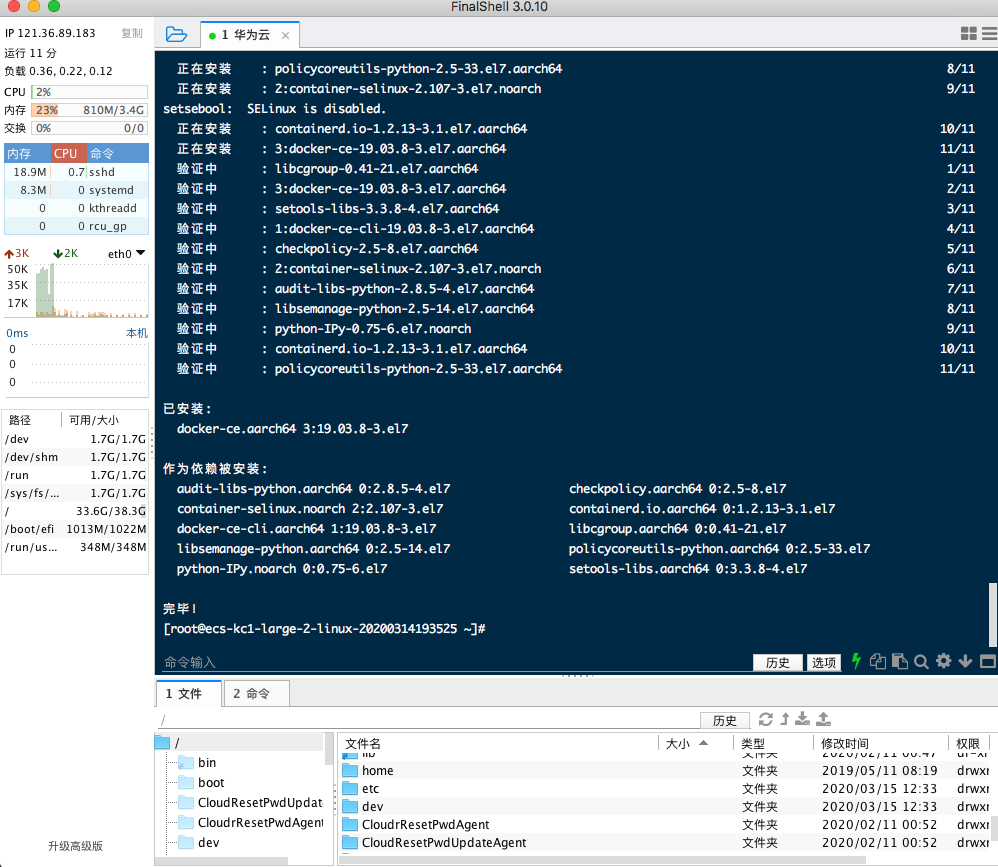
Task: Click the green lightning quick command icon
Action: pyautogui.click(x=856, y=661)
